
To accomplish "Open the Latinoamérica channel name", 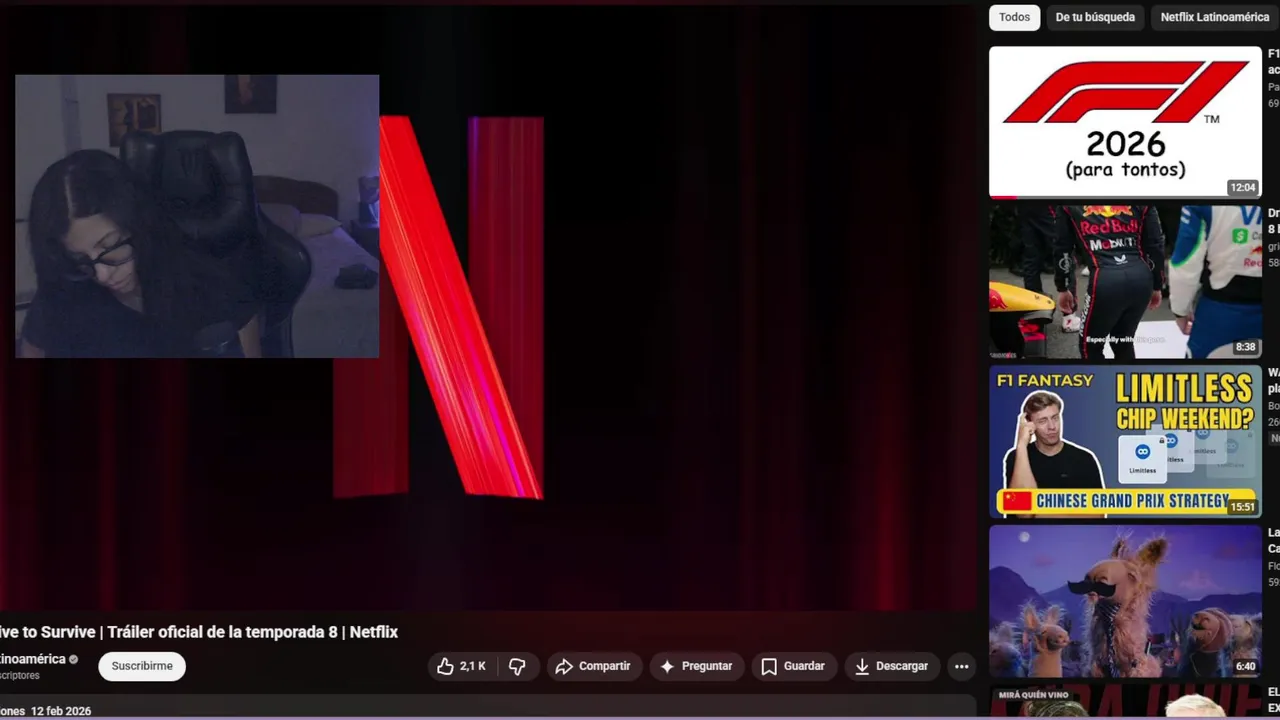I will [33, 659].
